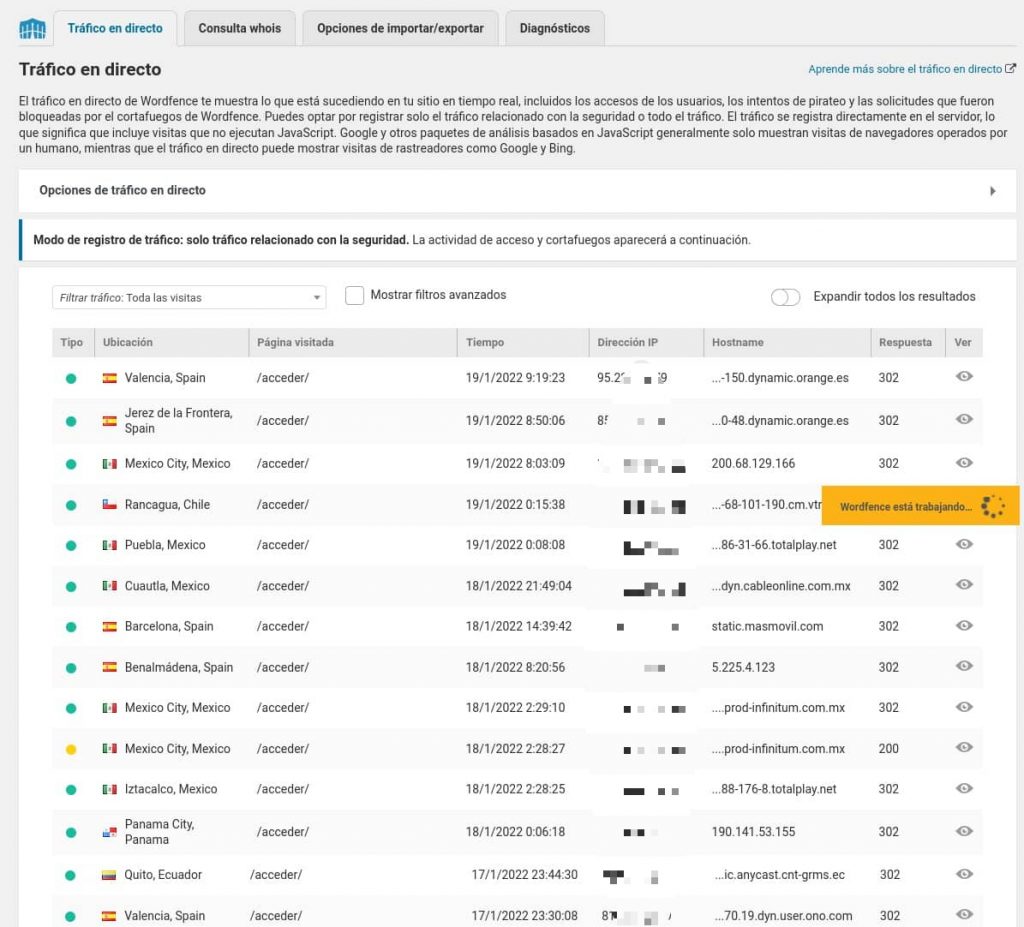Click Modo de registro de tráfico notice
The image size is (1024, 927).
click(x=517, y=240)
